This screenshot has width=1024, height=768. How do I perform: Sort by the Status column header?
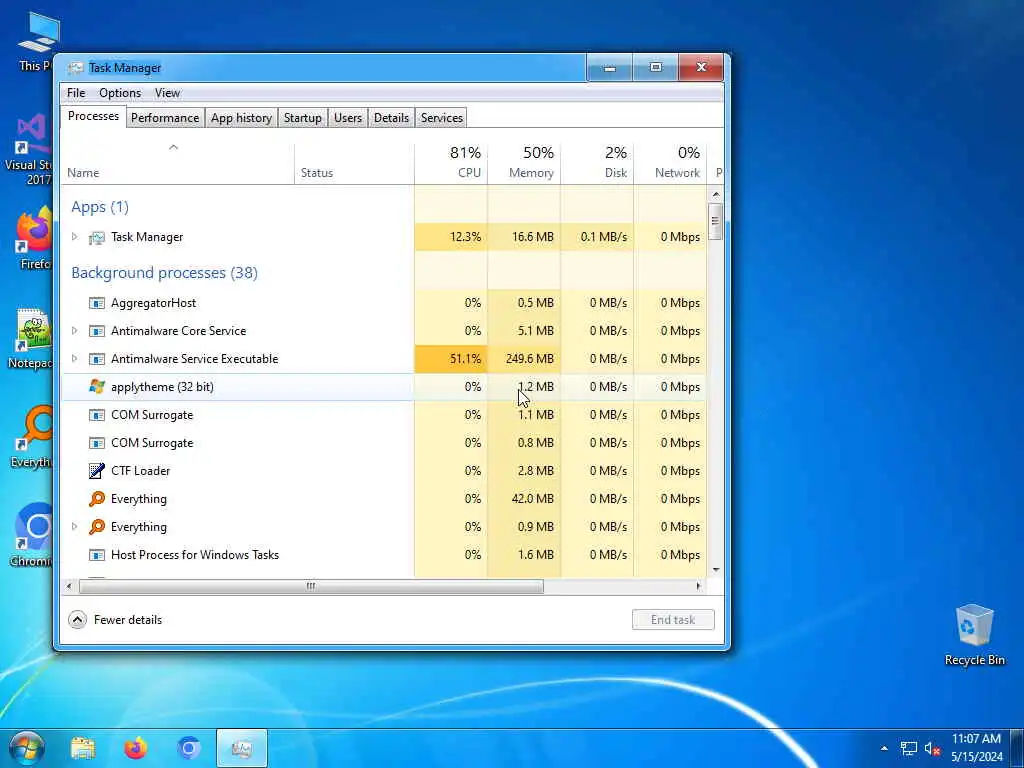click(354, 163)
